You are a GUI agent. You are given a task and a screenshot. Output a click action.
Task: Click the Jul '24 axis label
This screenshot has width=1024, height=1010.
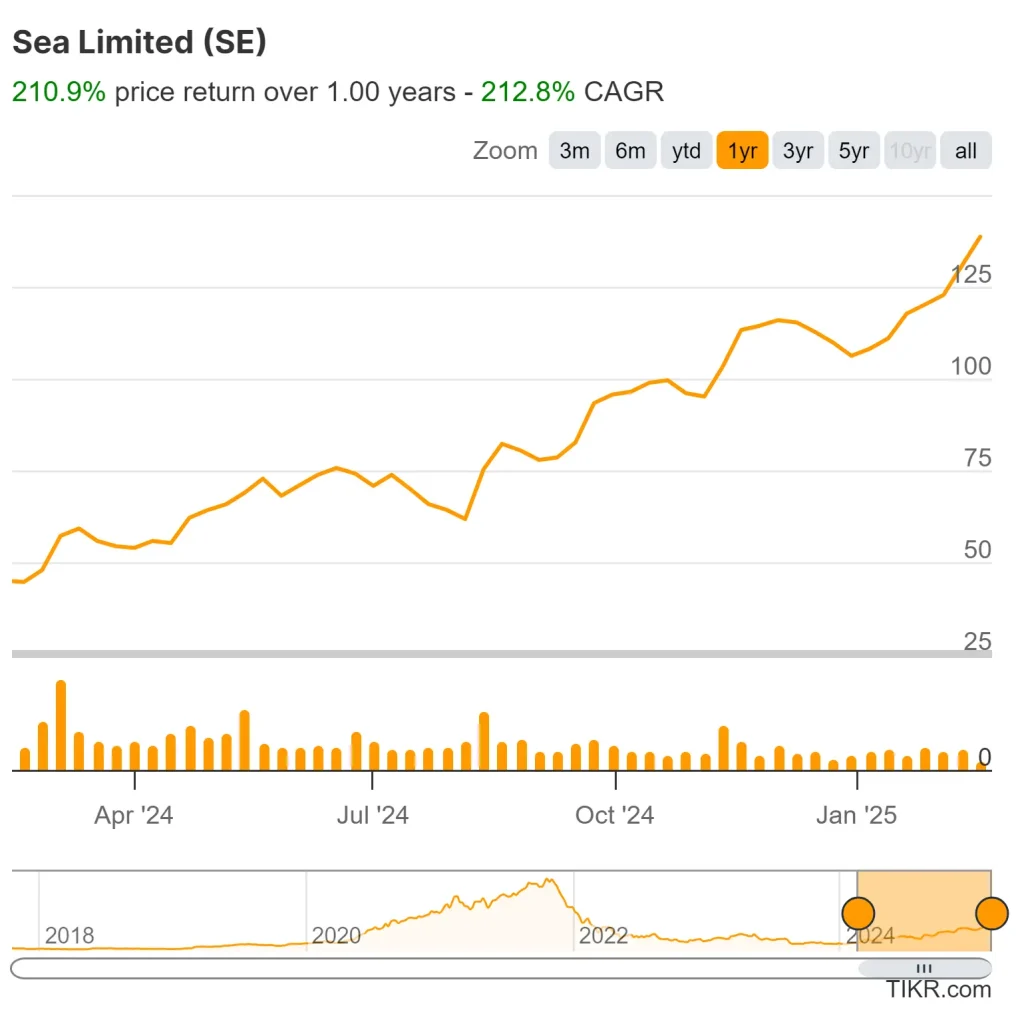372,815
